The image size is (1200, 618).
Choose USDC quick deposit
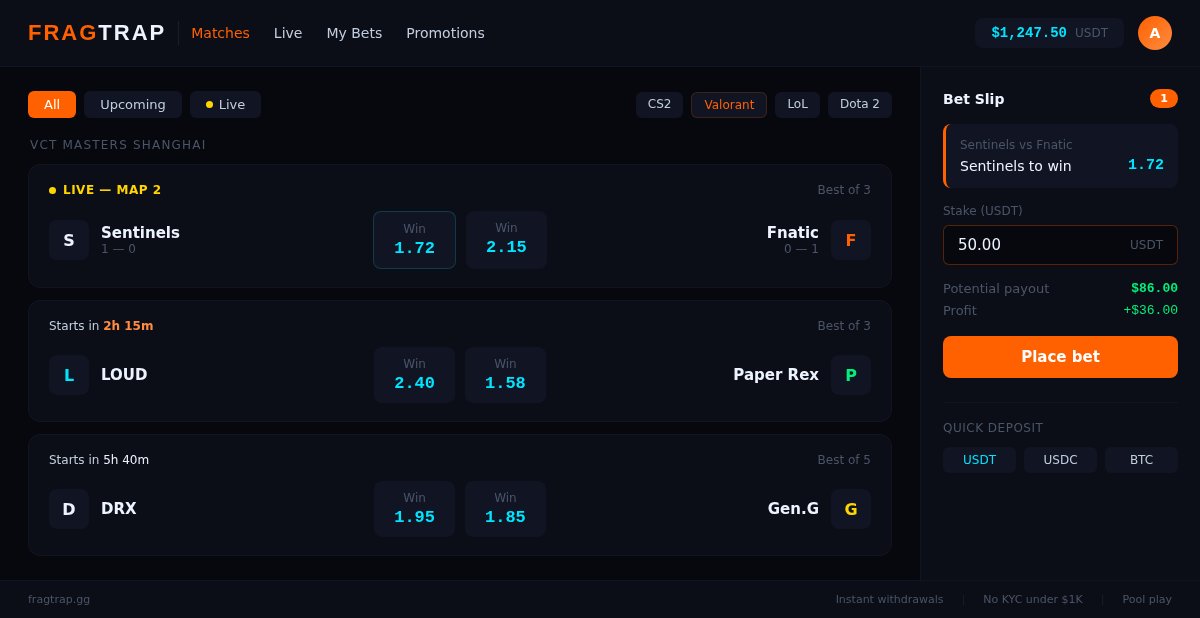click(1060, 460)
